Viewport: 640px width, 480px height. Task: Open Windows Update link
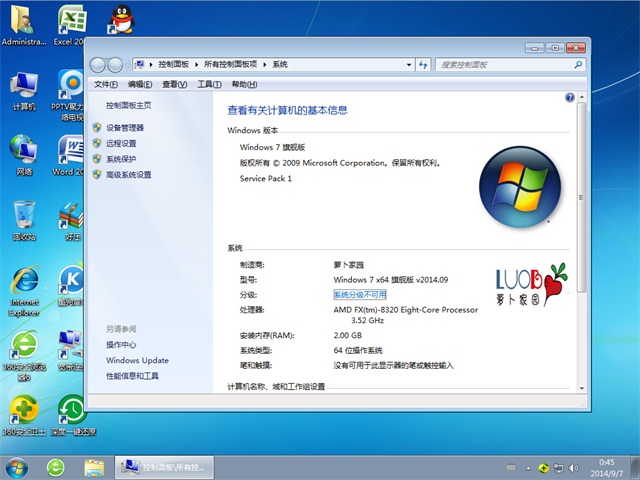(137, 360)
